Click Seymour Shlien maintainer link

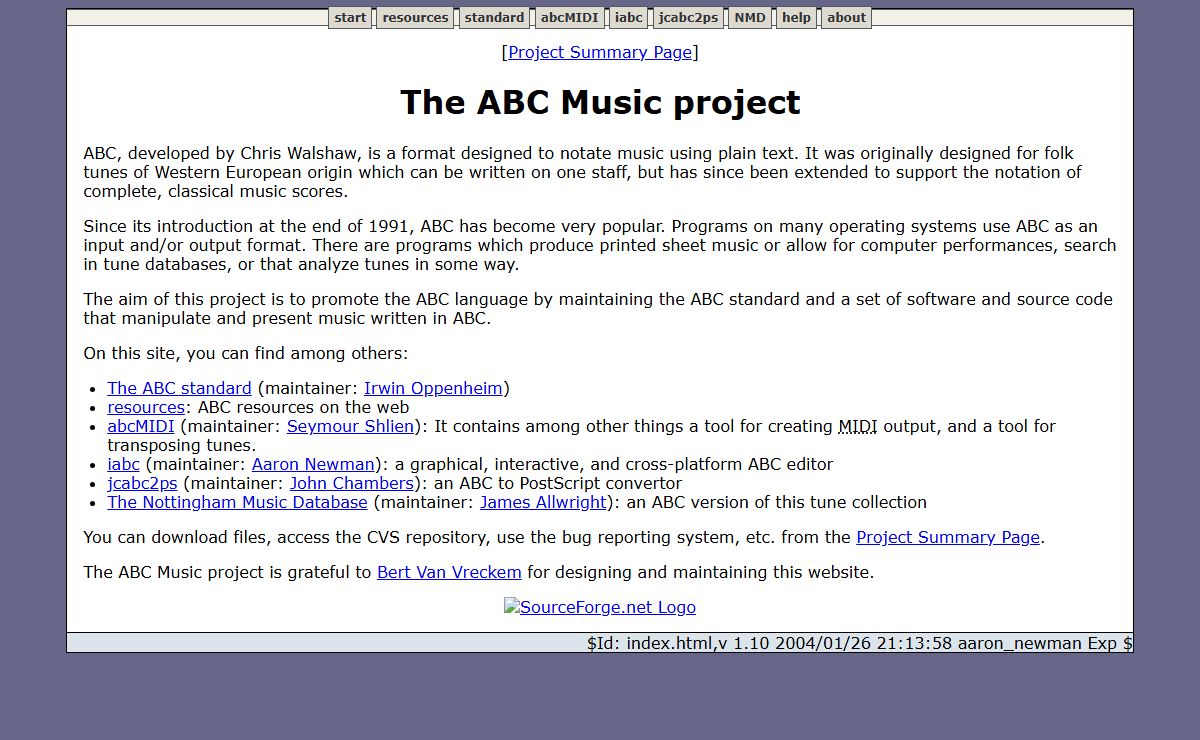pyautogui.click(x=350, y=426)
